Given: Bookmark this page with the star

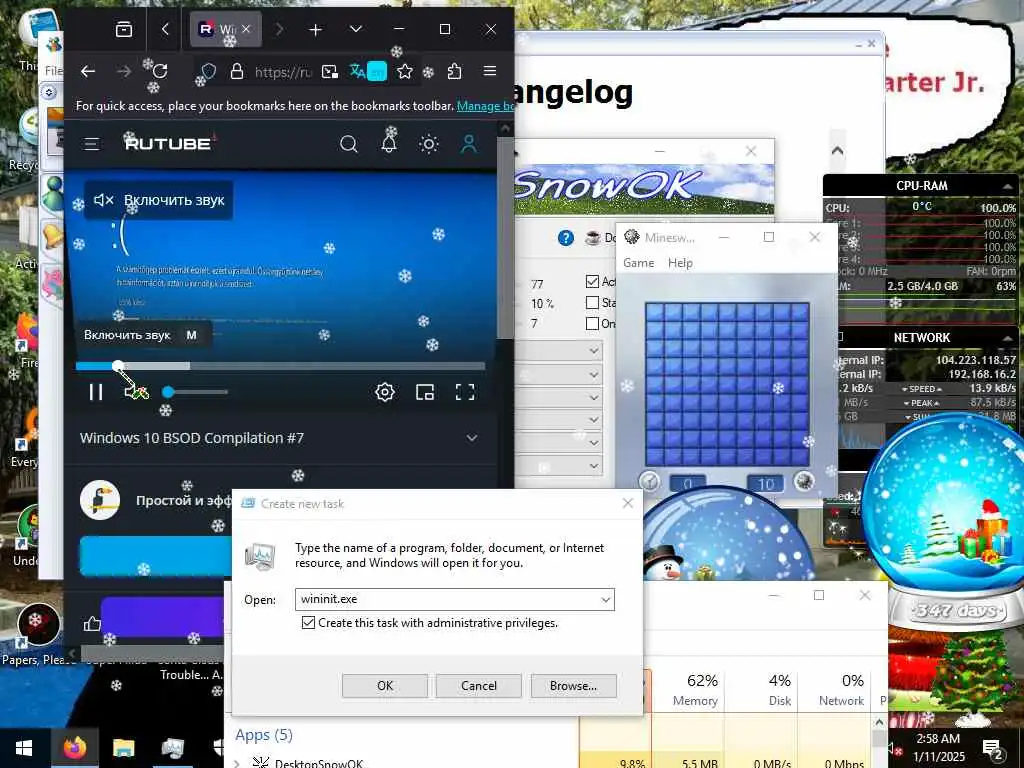Looking at the screenshot, I should coord(405,71).
